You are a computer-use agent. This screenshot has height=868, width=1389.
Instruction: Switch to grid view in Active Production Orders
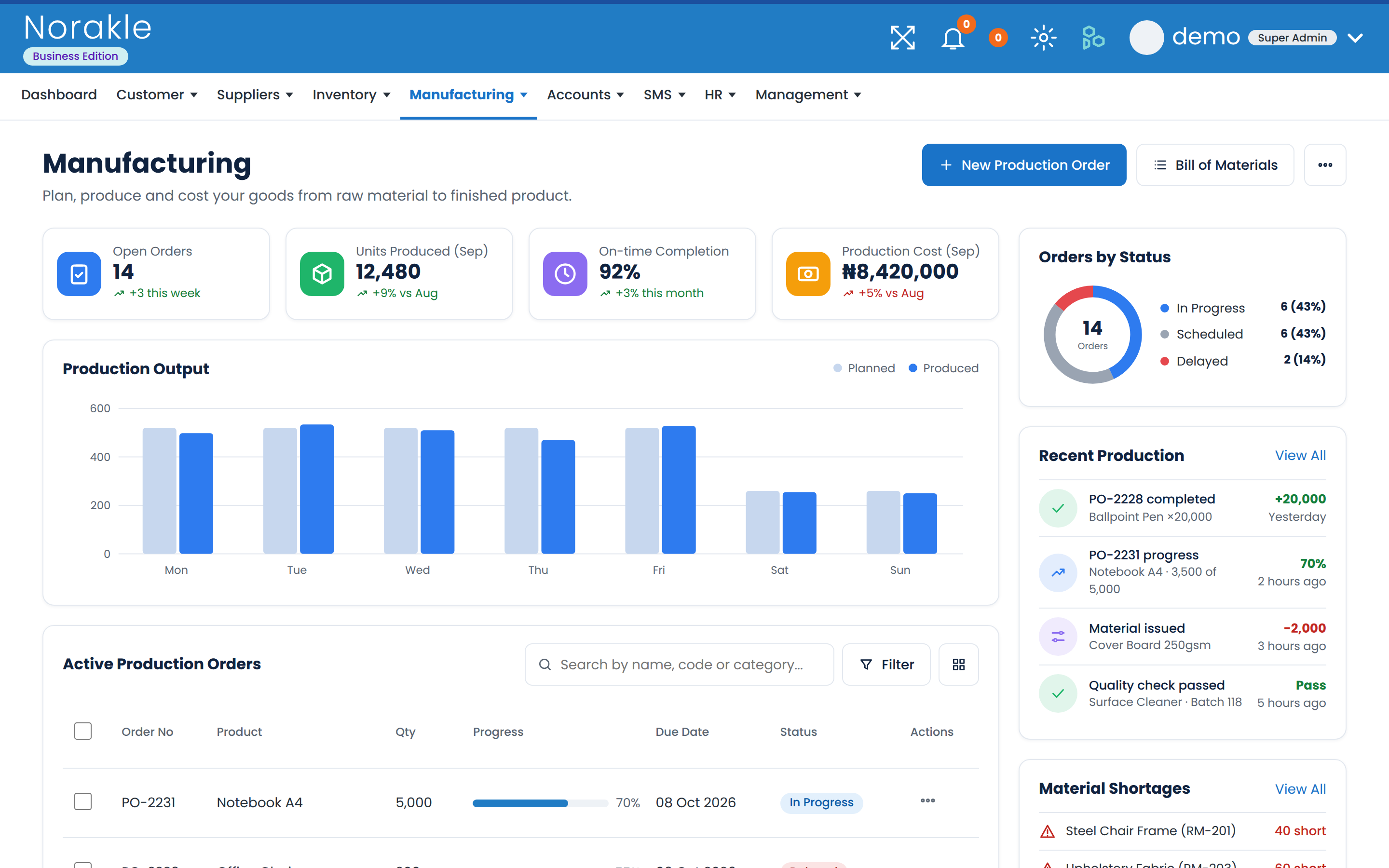958,664
